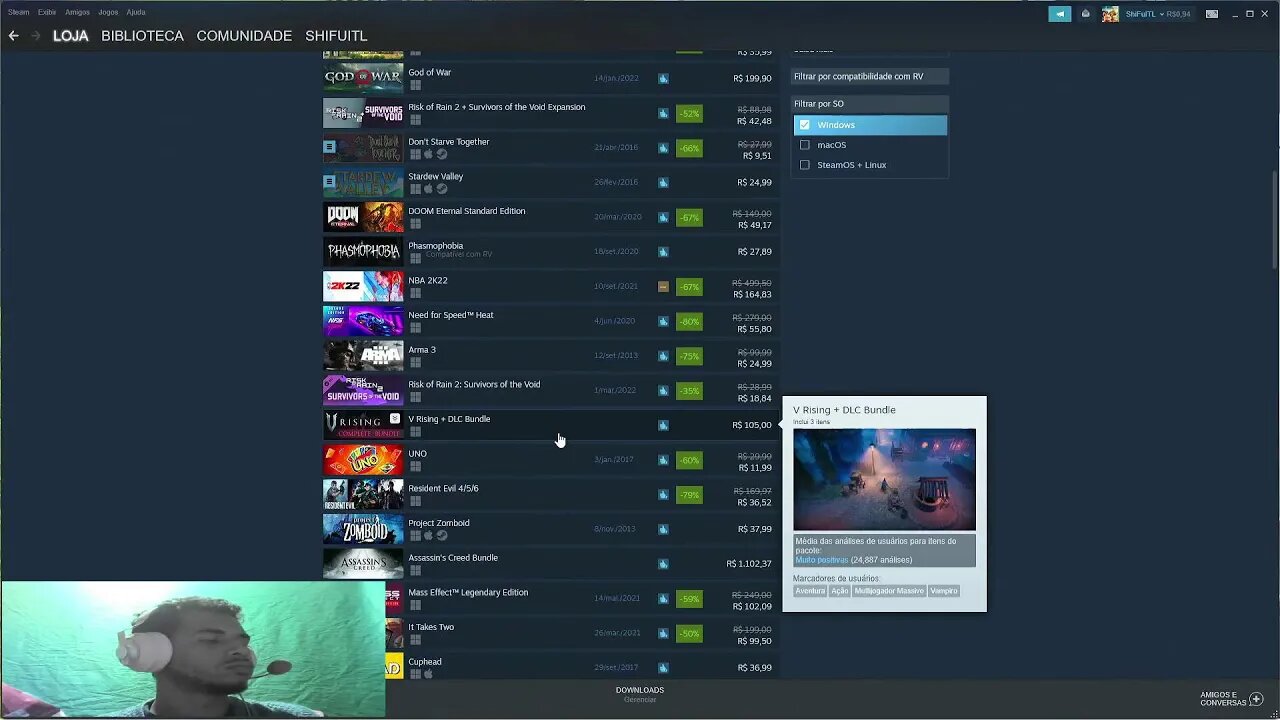This screenshot has height=720, width=1280.
Task: Open the God of War store listing
Action: (550, 78)
